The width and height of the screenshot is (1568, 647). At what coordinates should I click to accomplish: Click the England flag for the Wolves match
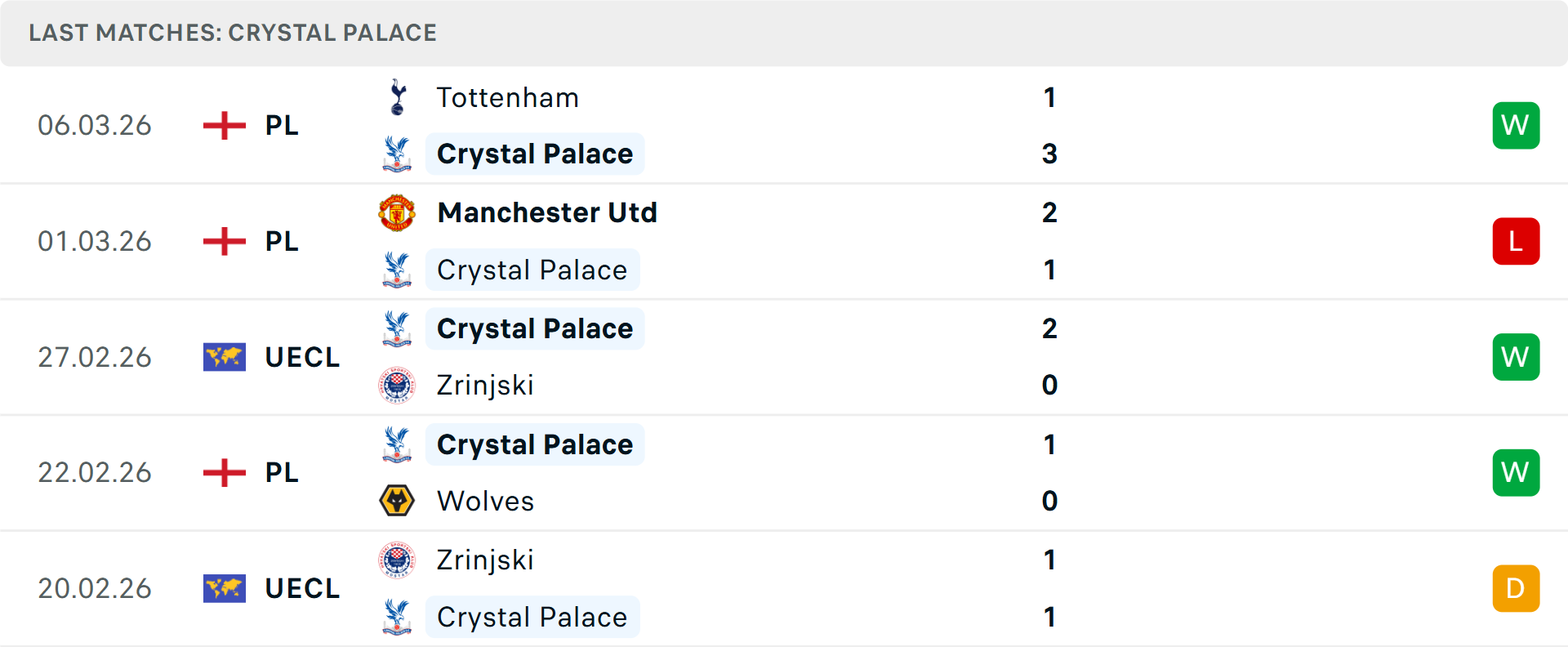point(224,472)
